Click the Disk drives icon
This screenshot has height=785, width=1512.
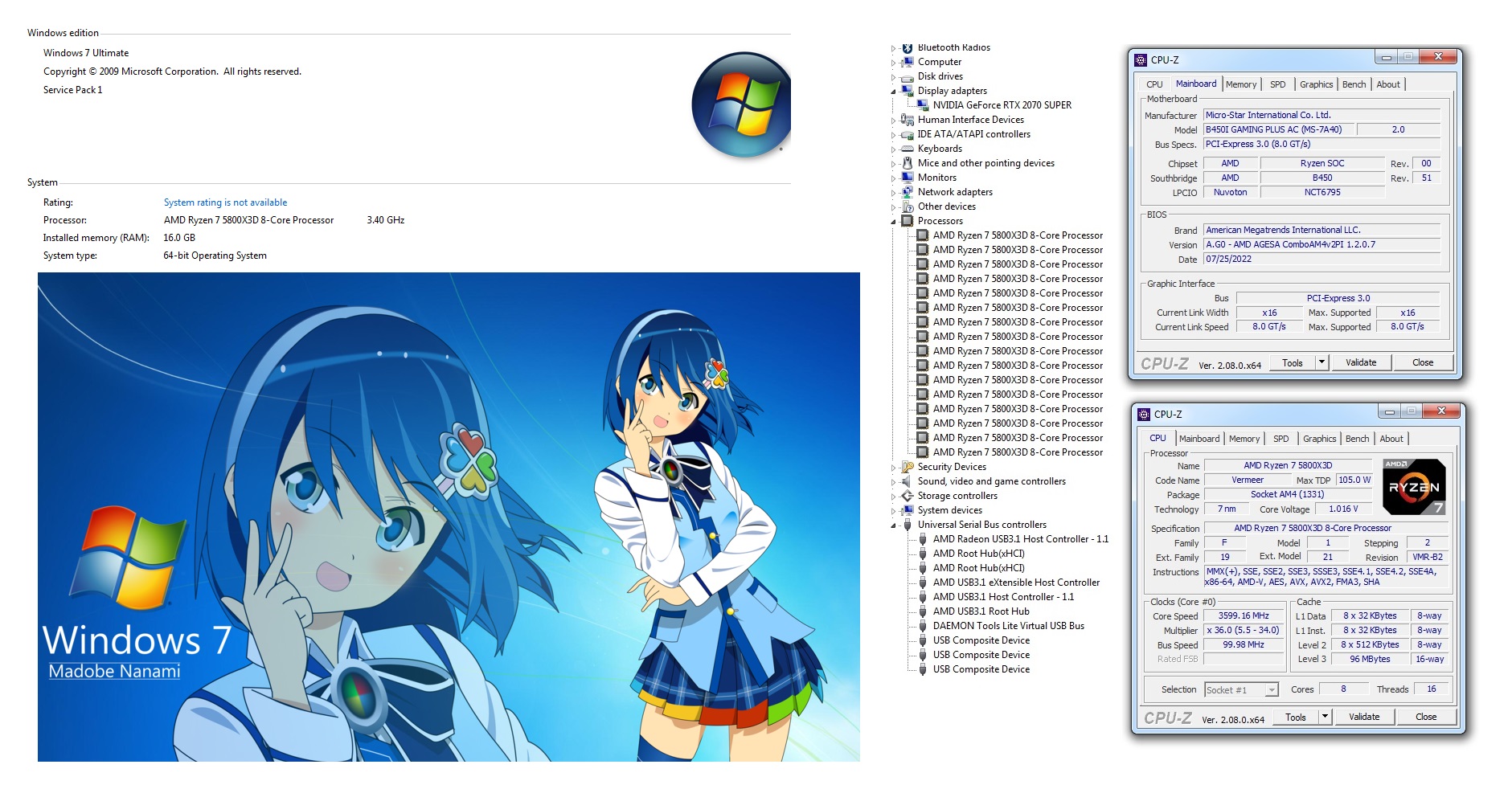coord(908,76)
